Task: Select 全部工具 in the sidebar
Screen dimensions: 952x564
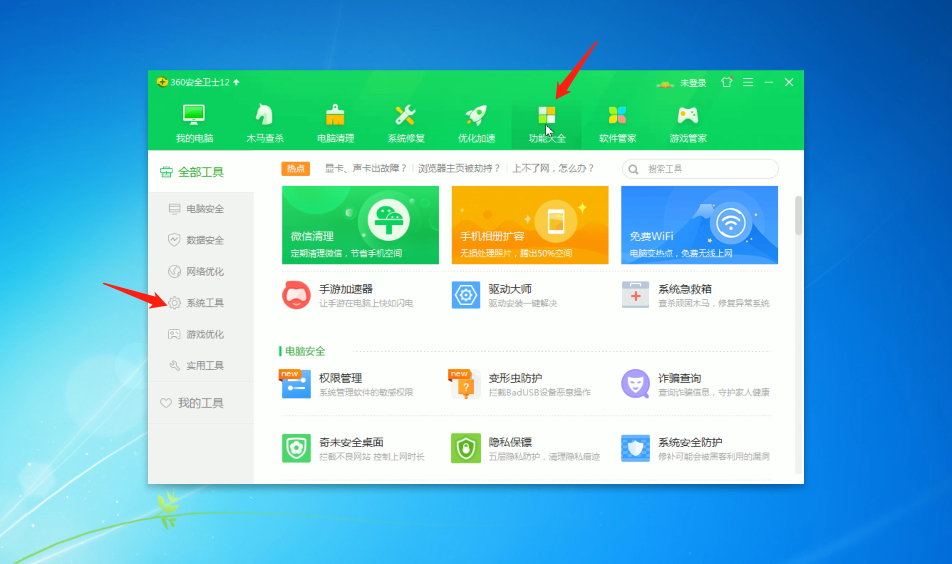Action: click(201, 172)
